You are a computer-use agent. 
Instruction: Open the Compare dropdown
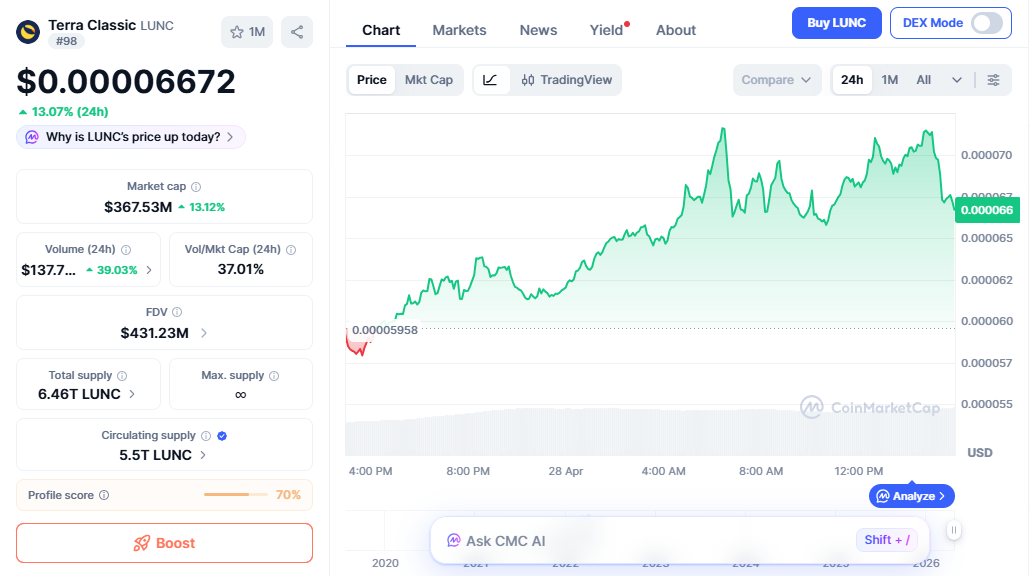(777, 79)
